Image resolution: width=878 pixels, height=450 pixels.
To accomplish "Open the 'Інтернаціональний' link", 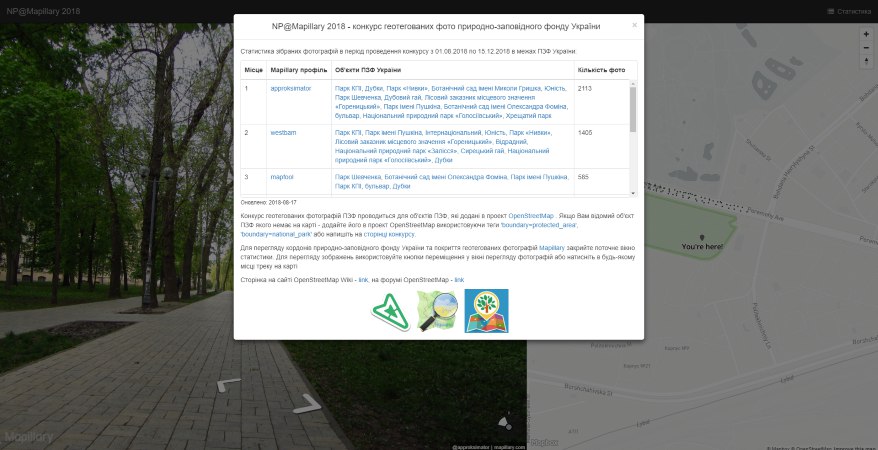I will click(454, 133).
